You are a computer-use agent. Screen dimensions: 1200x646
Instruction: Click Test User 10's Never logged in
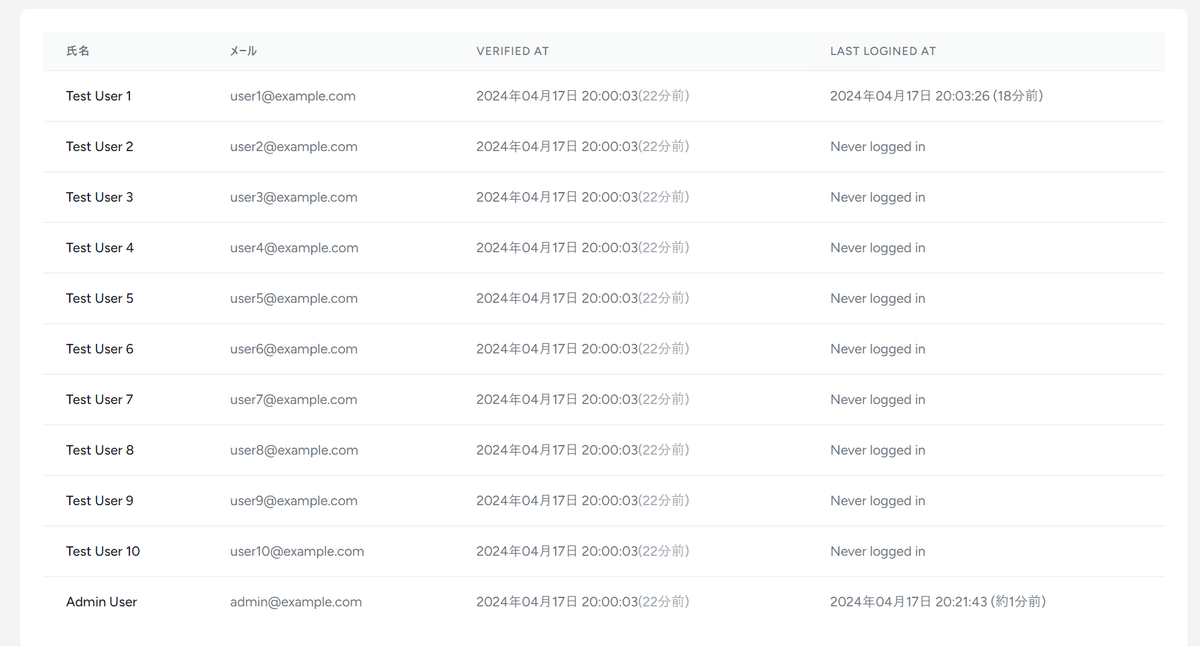[x=878, y=551]
